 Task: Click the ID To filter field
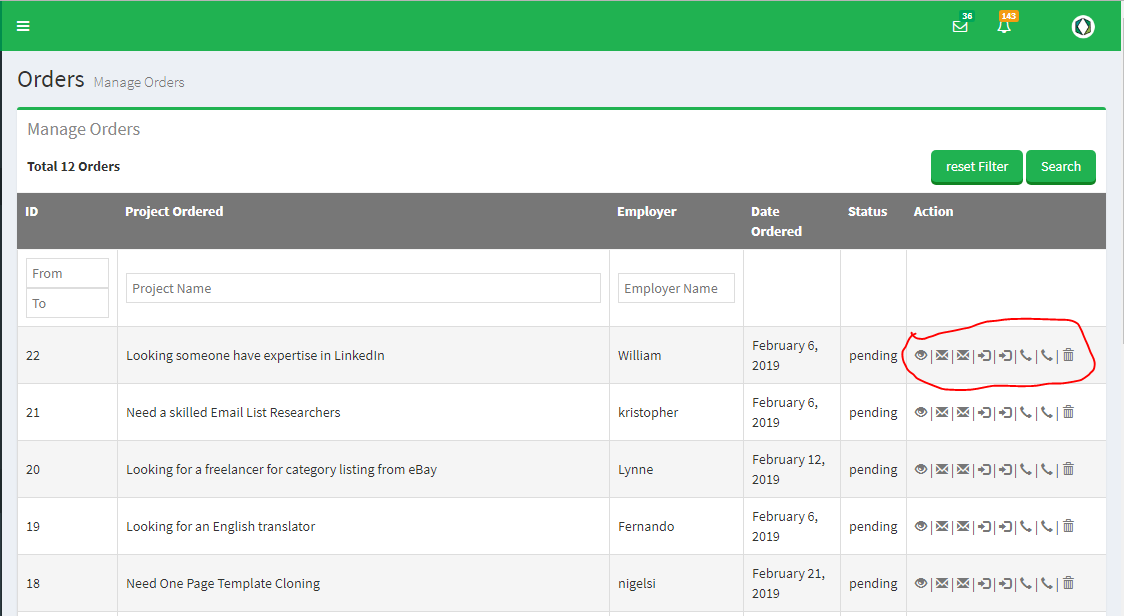[x=67, y=303]
